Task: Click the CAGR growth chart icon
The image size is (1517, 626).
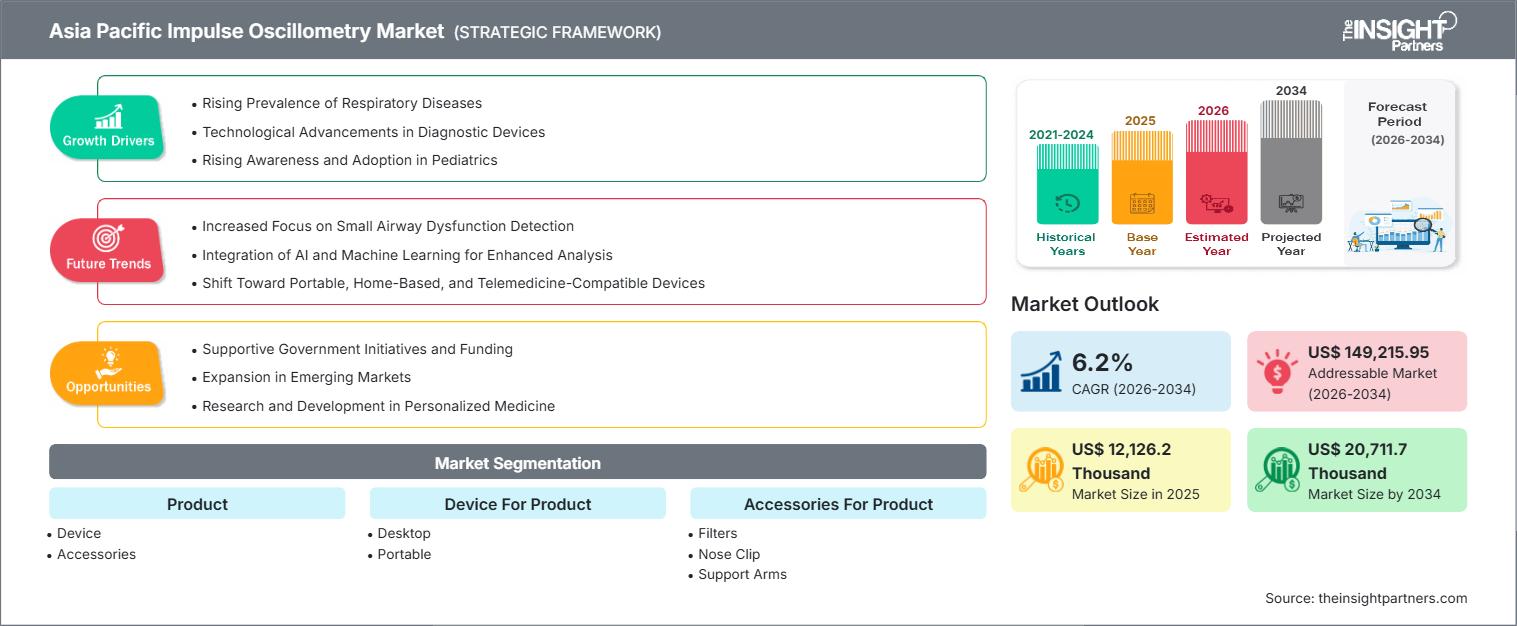Action: tap(1042, 371)
